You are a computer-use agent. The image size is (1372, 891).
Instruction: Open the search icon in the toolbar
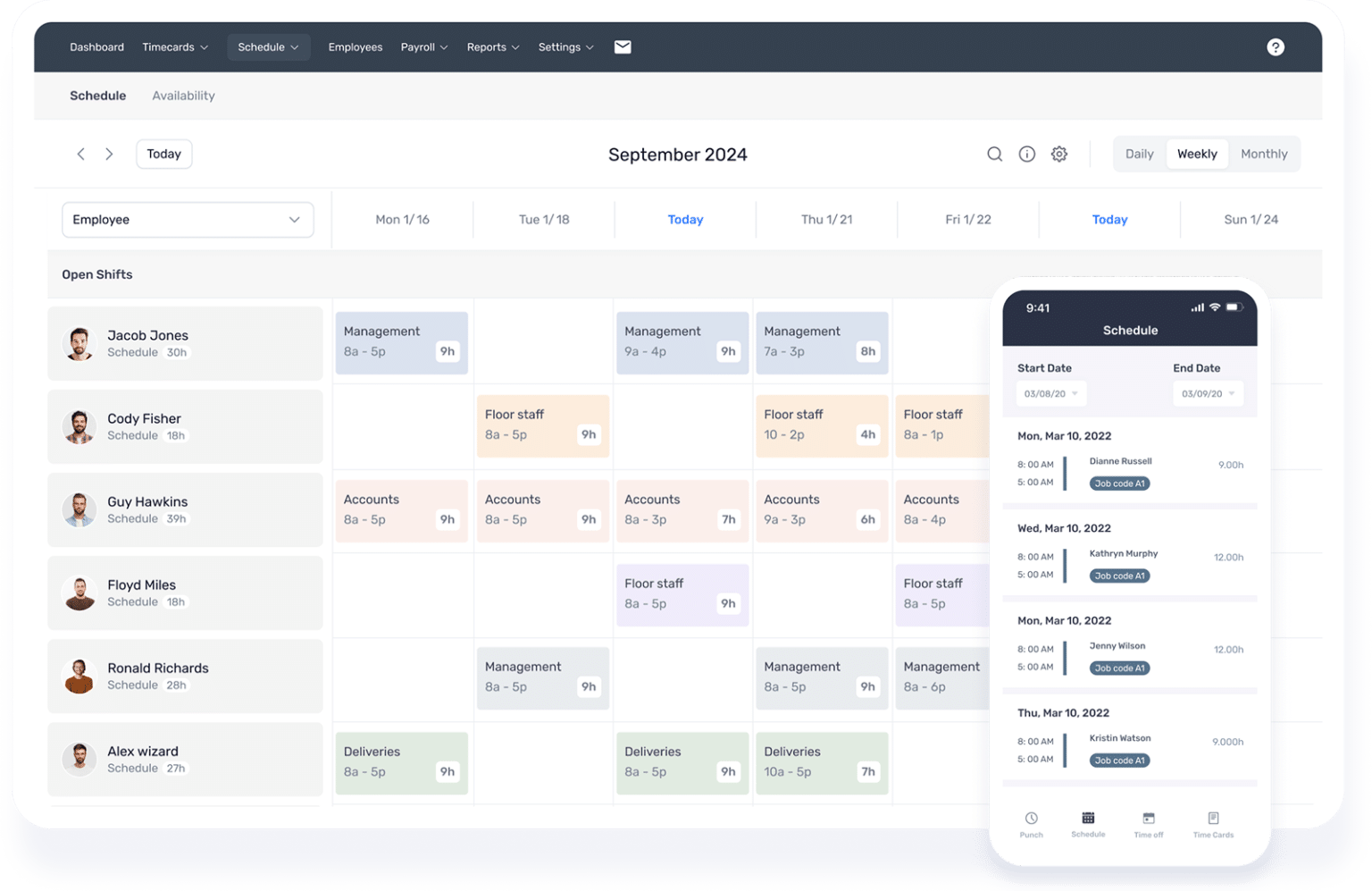[994, 154]
